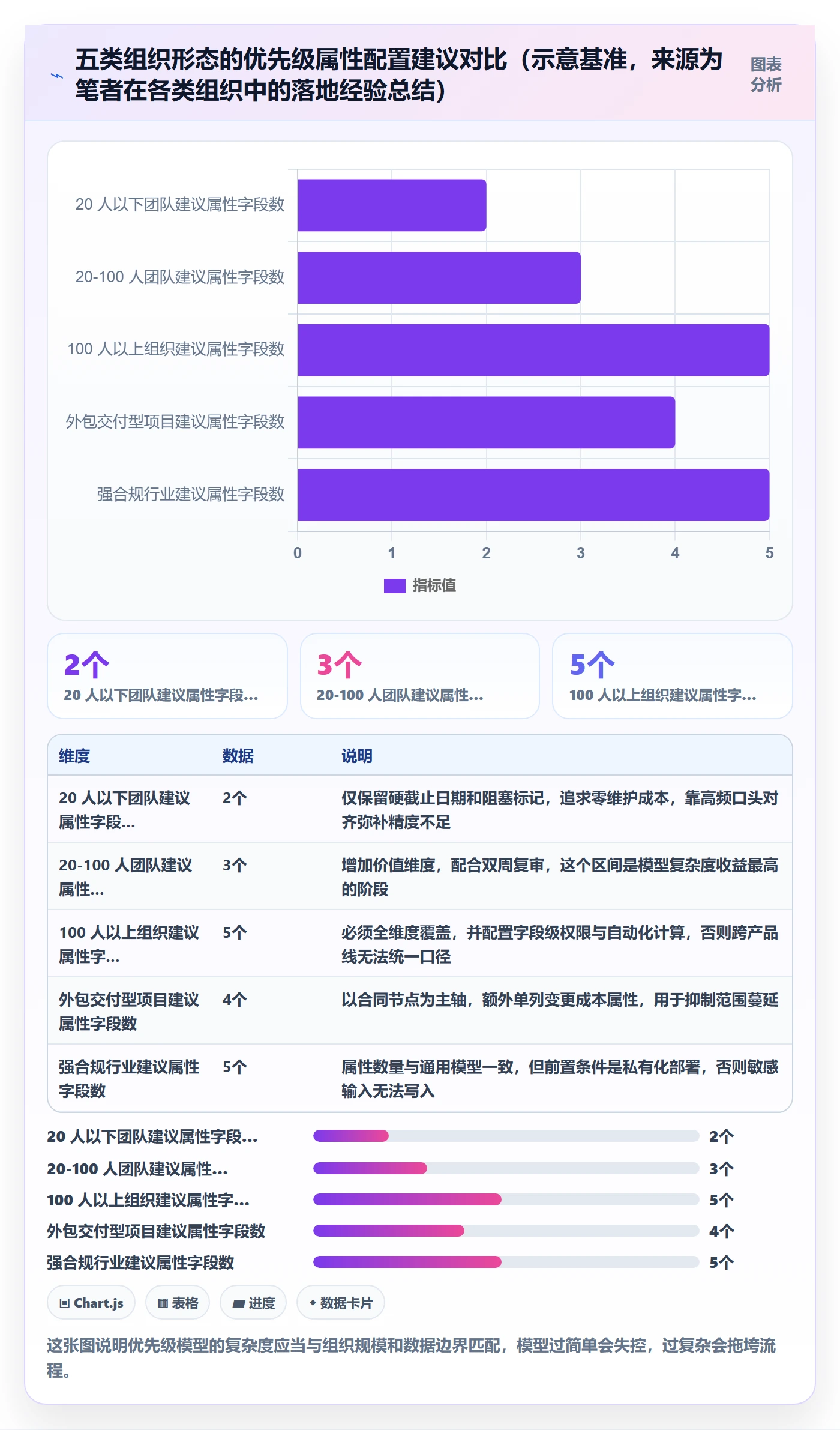Select the 强合规行业 chart bar
This screenshot has width=840, height=1430.
click(533, 495)
